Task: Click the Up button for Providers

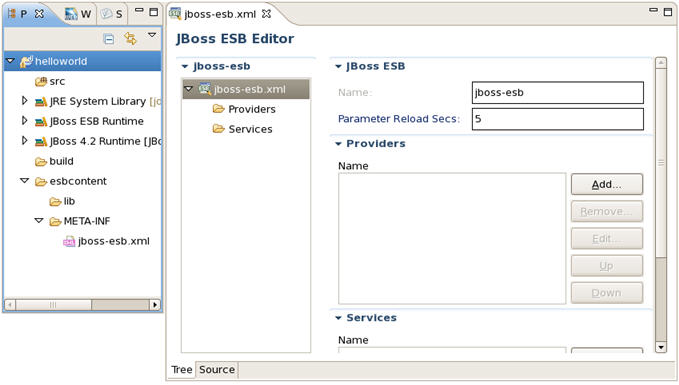Action: (x=607, y=266)
